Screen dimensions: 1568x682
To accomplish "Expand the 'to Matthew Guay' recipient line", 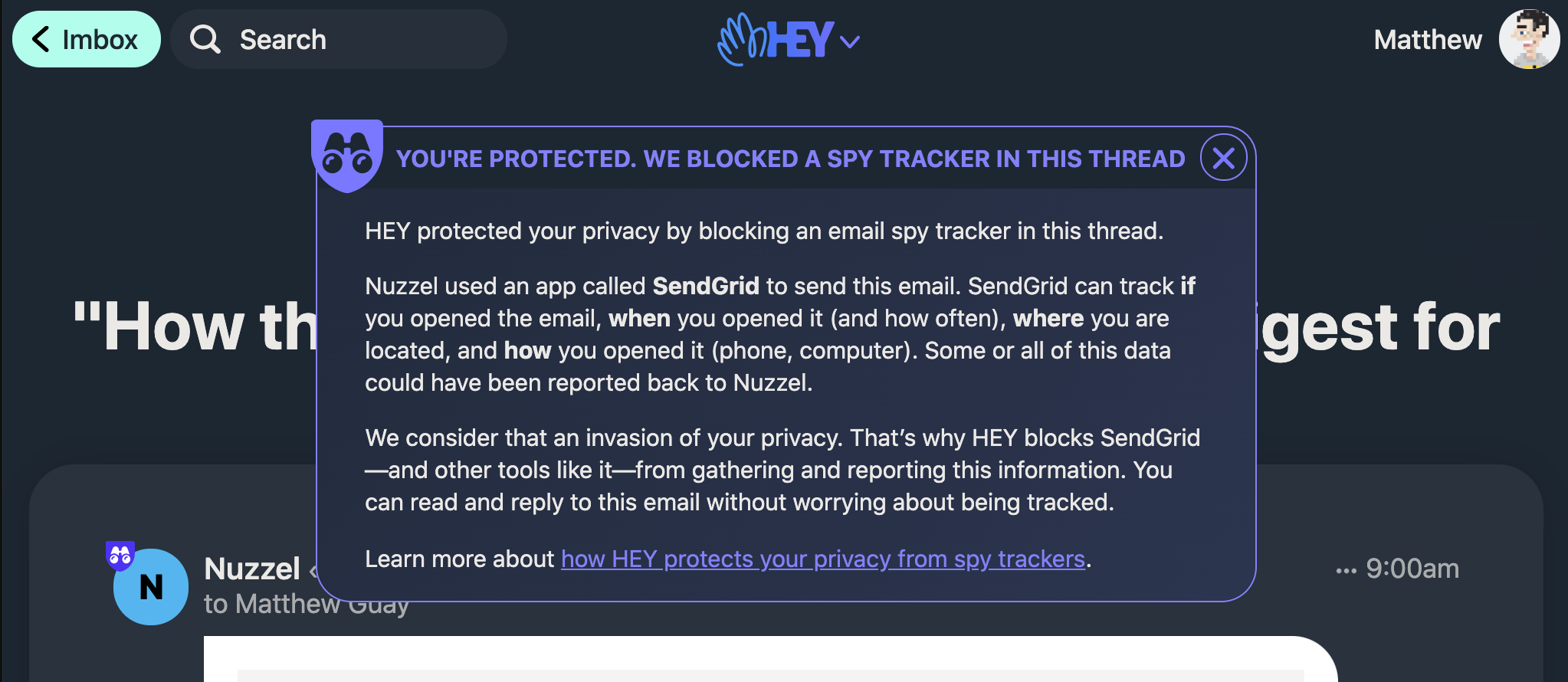I will tap(261, 605).
